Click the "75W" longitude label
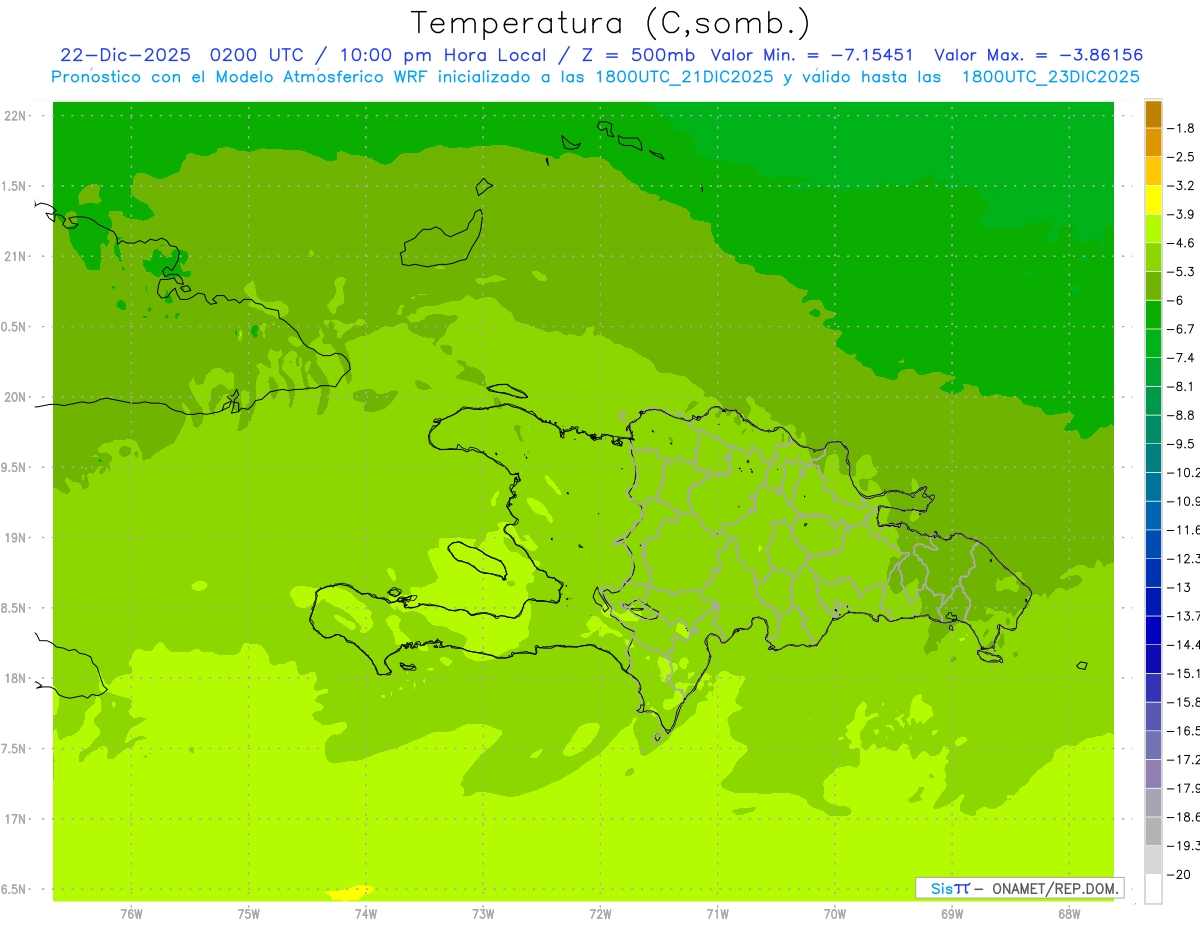Image resolution: width=1200 pixels, height=927 pixels. 249,914
